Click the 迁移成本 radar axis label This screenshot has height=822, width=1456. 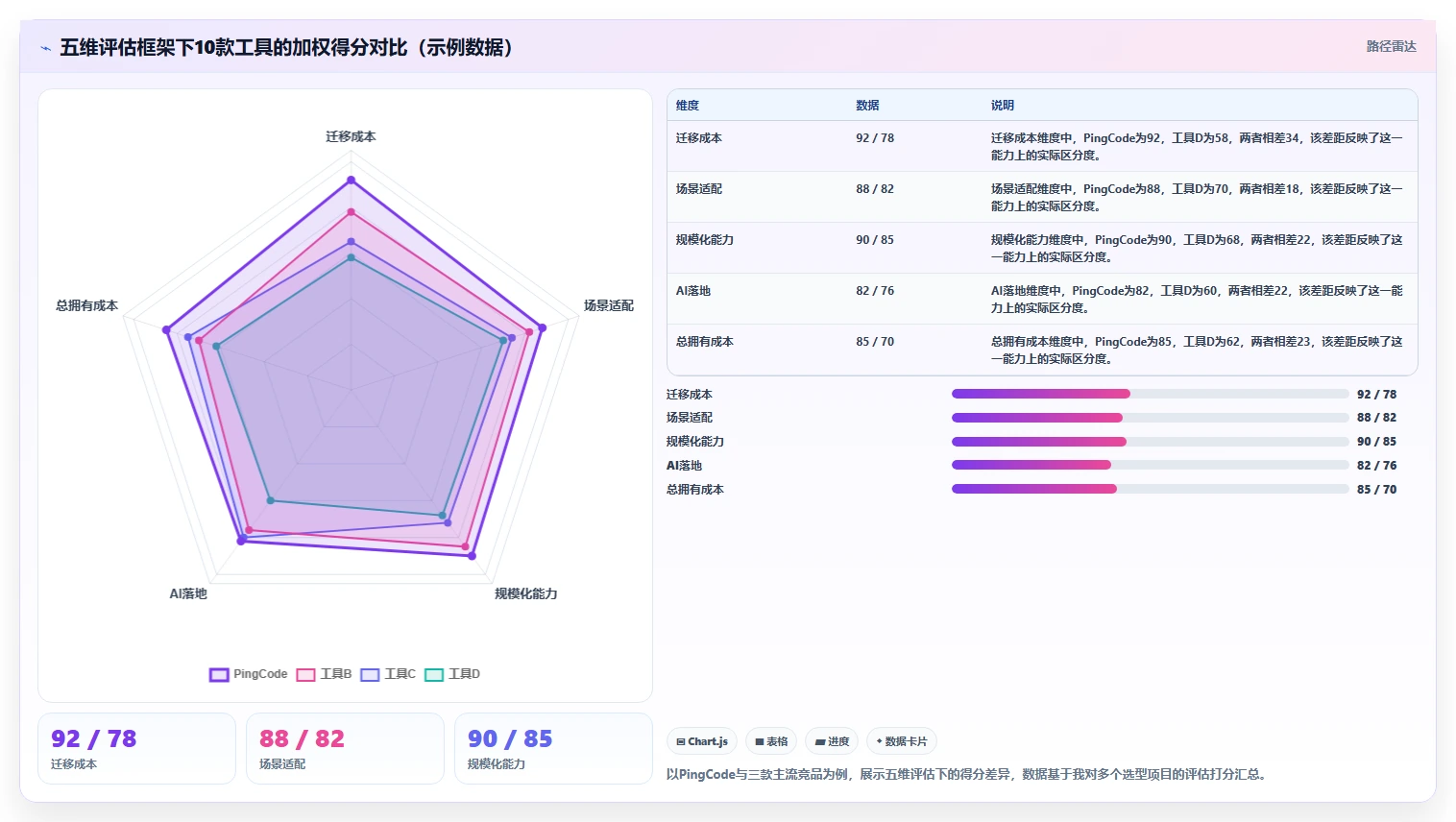[351, 136]
